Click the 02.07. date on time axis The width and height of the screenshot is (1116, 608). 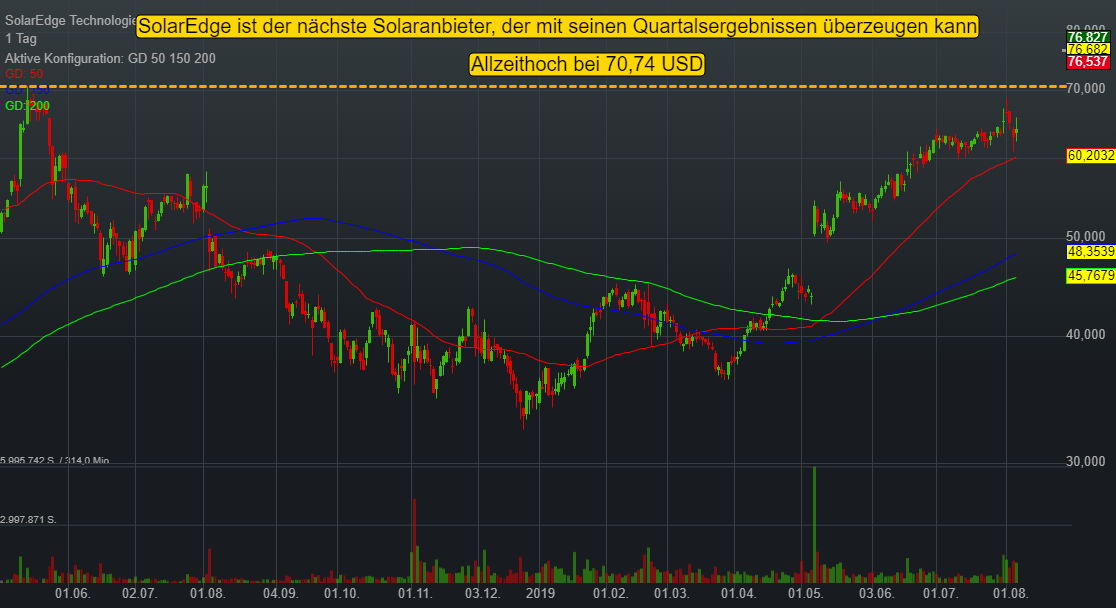point(140,593)
